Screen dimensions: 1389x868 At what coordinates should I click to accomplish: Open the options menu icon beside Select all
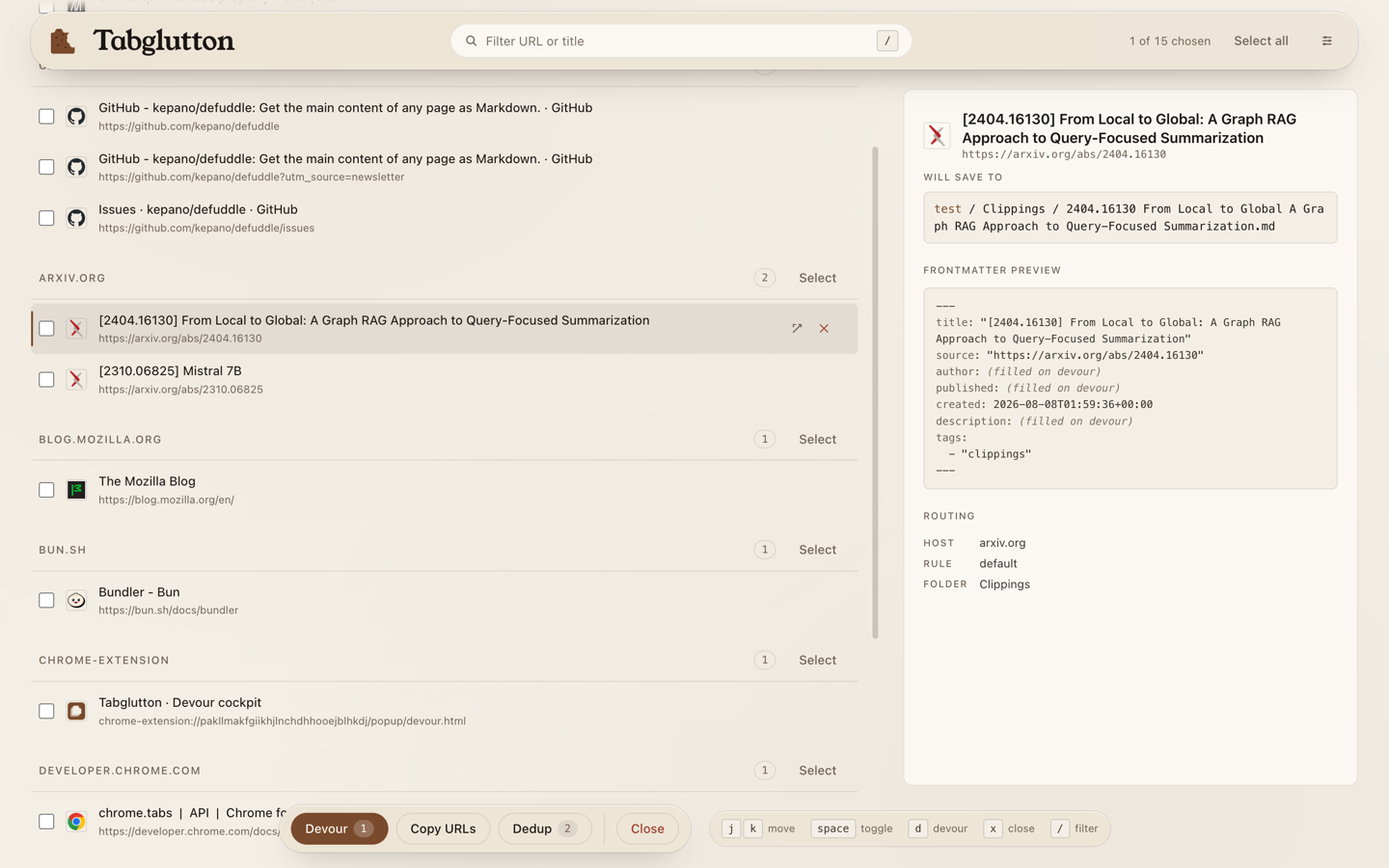1326,41
